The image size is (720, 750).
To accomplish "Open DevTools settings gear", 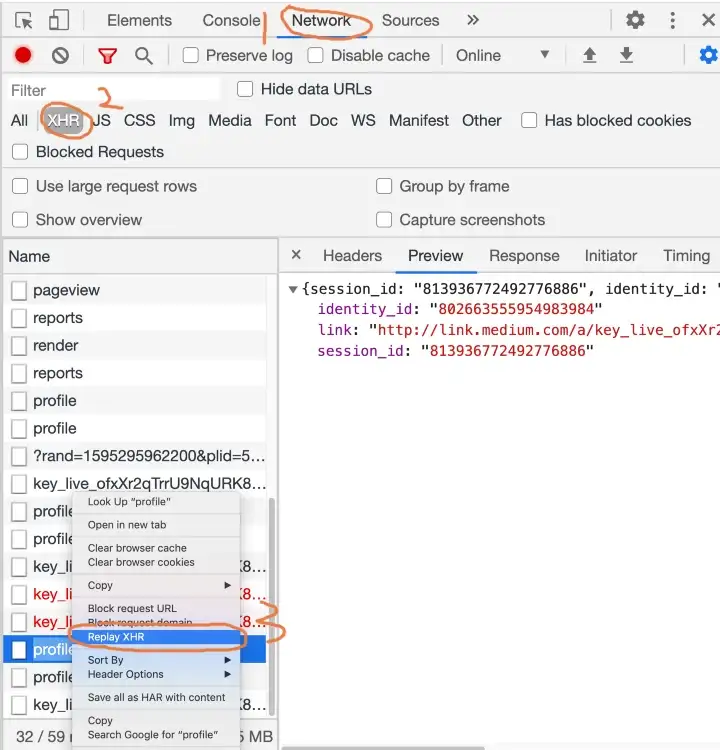I will (635, 20).
